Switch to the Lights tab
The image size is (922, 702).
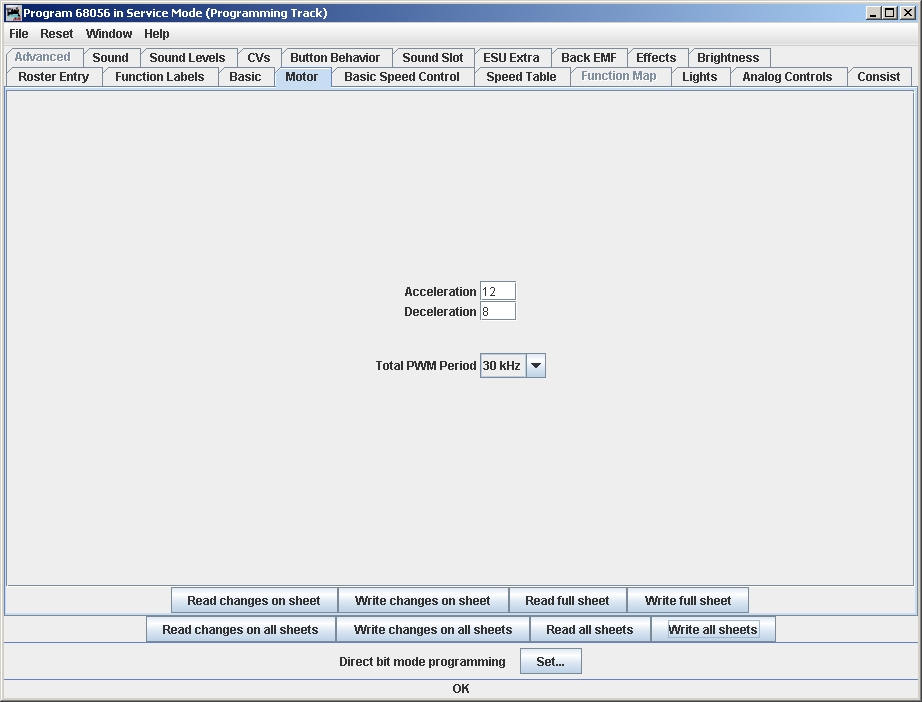point(699,76)
